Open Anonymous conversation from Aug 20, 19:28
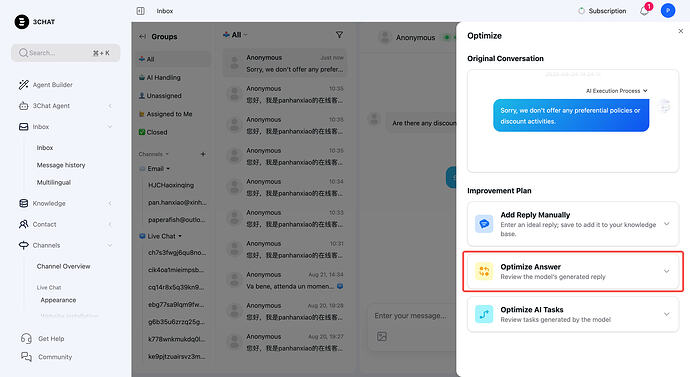 (284, 311)
